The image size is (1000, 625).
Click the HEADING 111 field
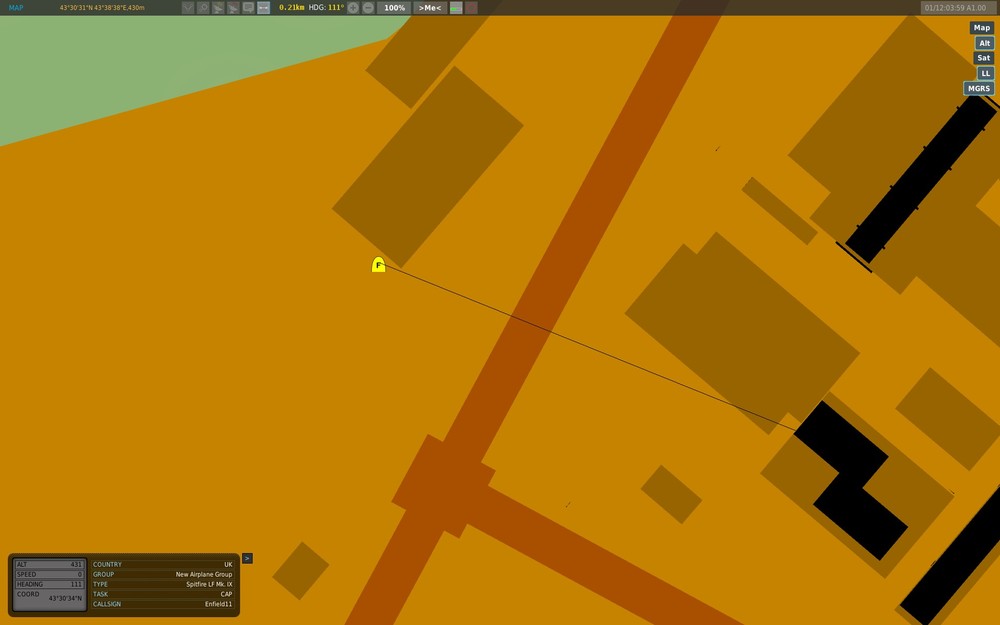click(x=50, y=584)
